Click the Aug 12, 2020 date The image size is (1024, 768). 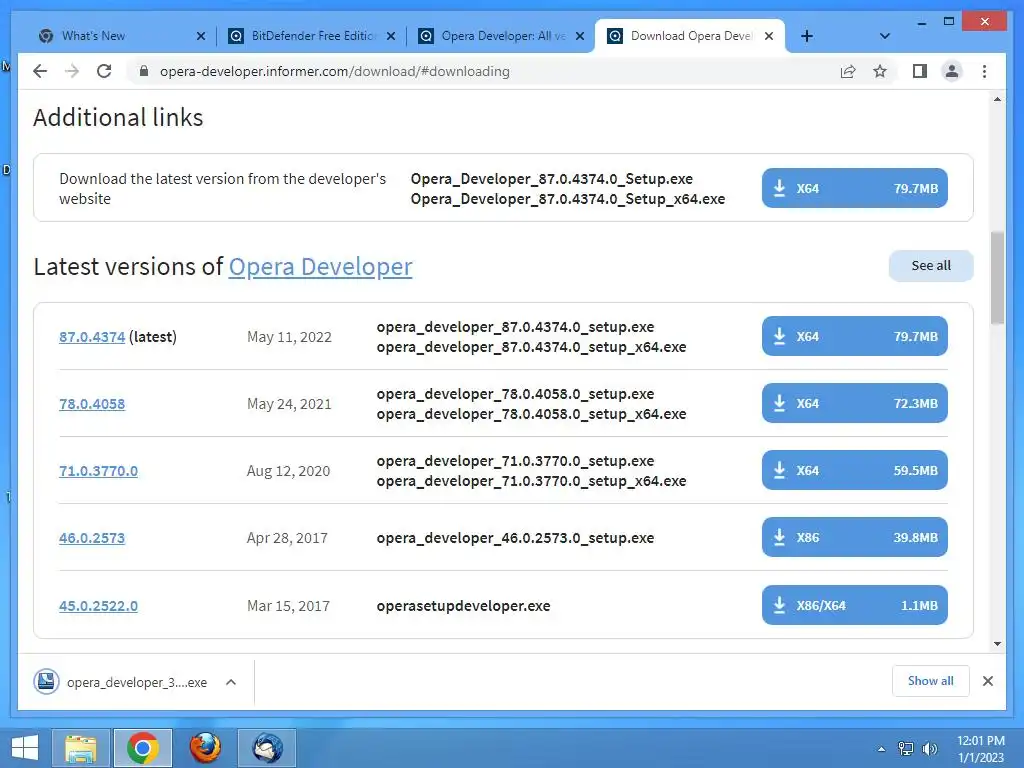[288, 471]
